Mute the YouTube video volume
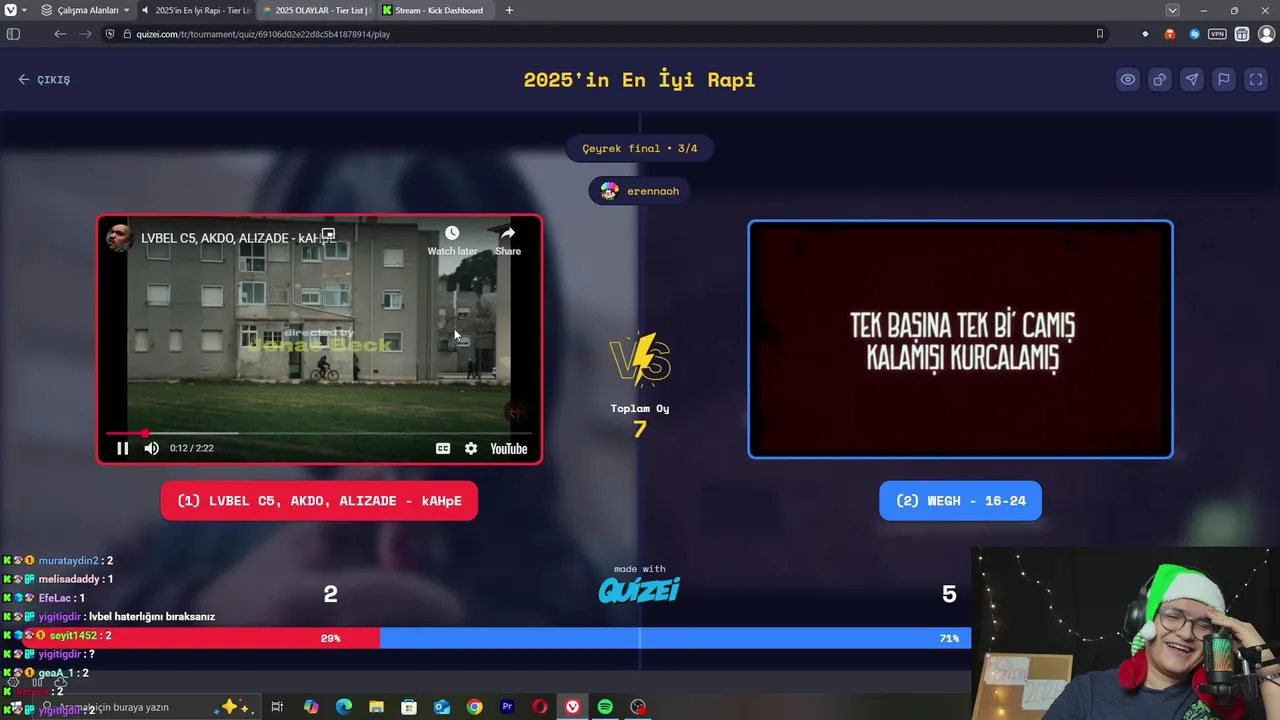Screen dimensions: 1280x720 click(151, 449)
